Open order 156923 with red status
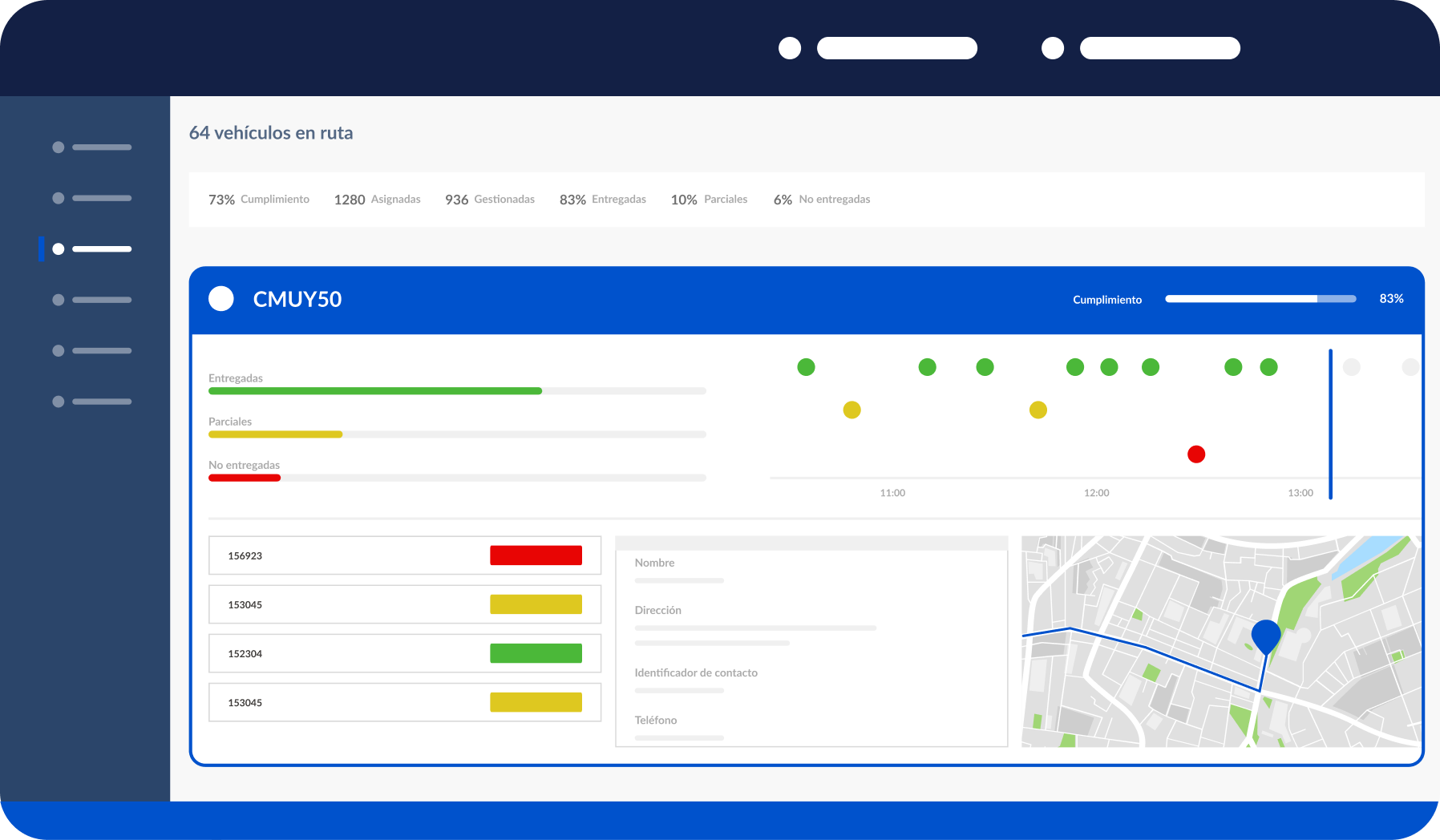This screenshot has height=840, width=1440. point(405,555)
